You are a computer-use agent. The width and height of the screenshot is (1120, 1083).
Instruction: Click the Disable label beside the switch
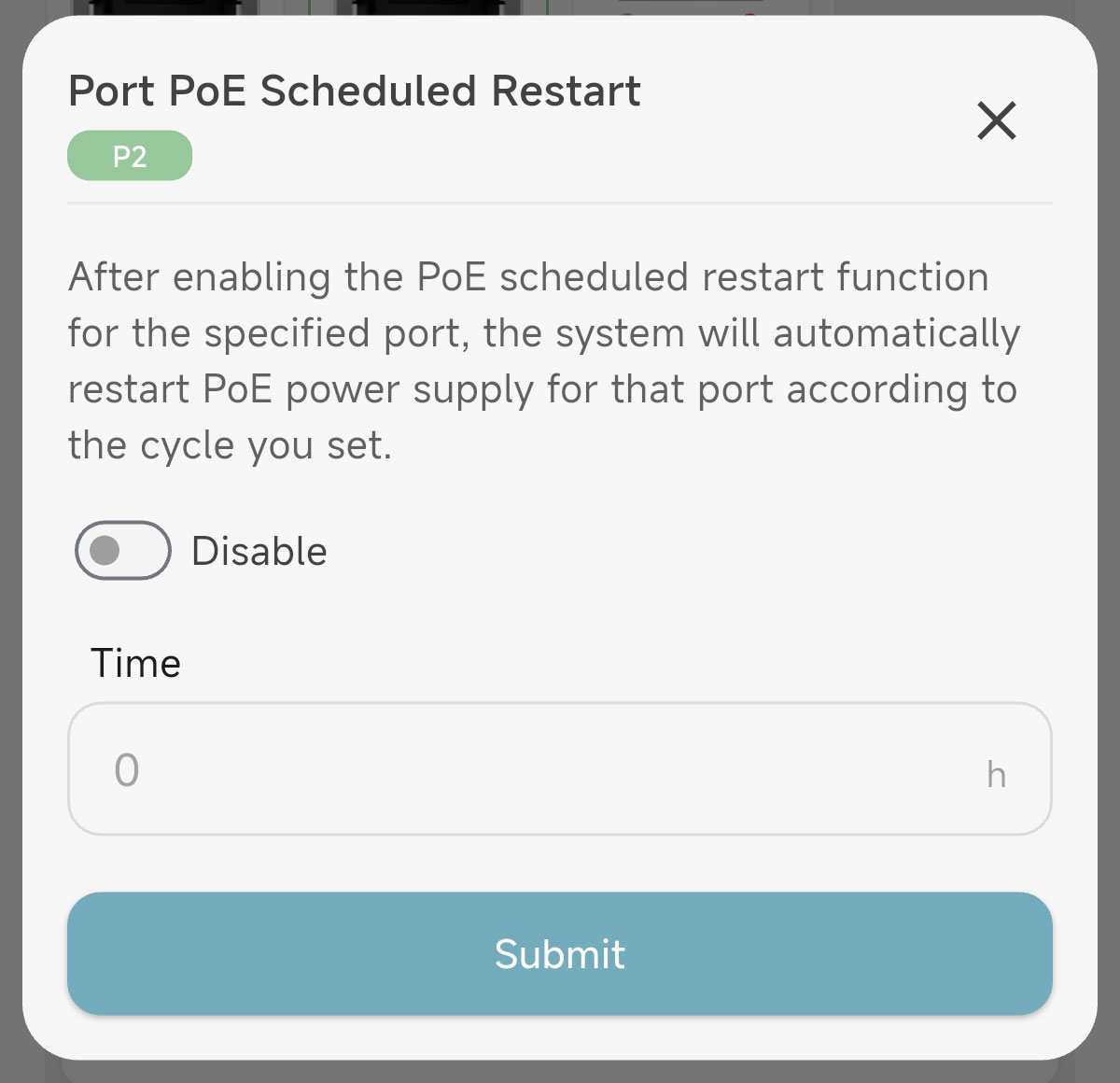(259, 552)
